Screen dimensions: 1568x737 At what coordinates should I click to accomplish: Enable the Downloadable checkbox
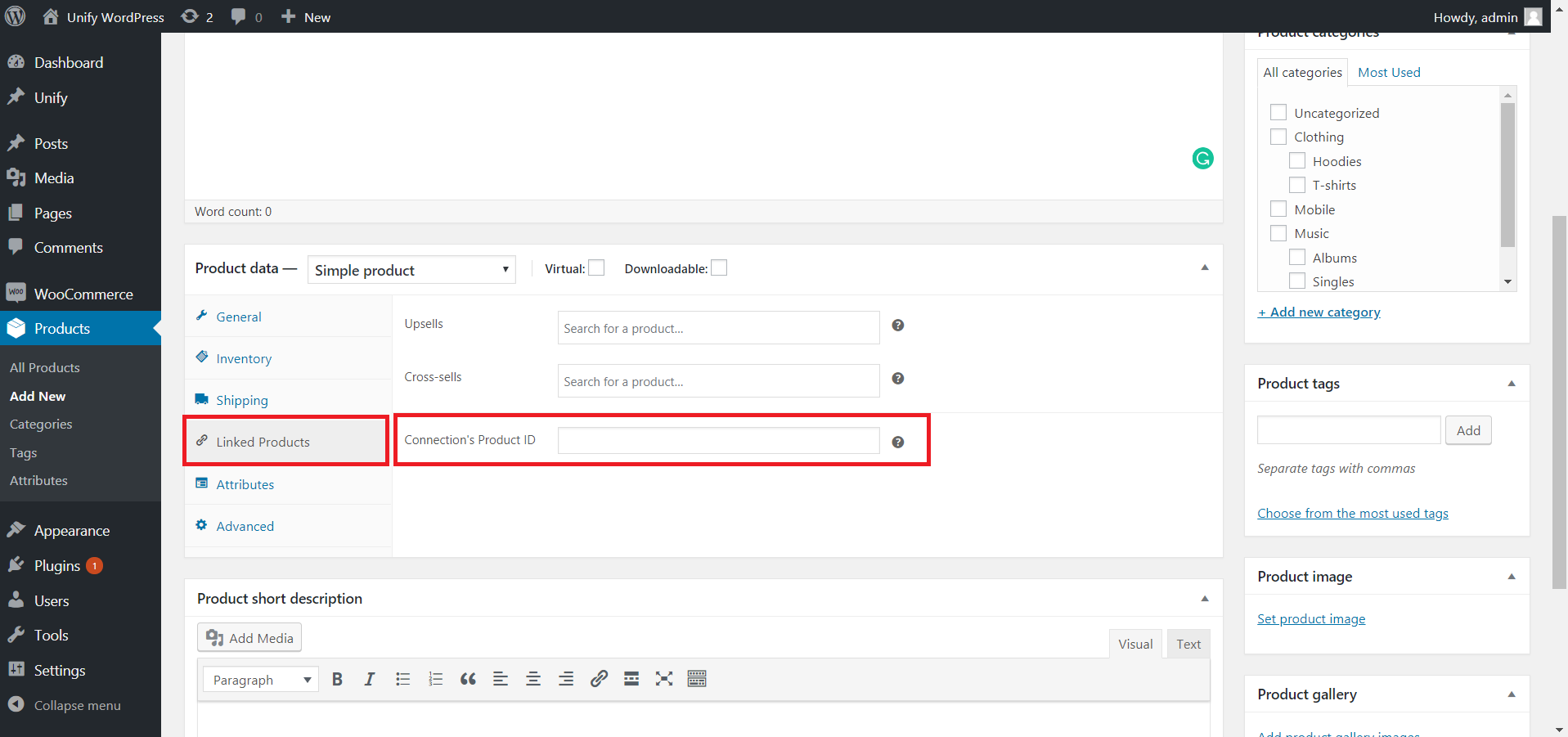pyautogui.click(x=719, y=268)
